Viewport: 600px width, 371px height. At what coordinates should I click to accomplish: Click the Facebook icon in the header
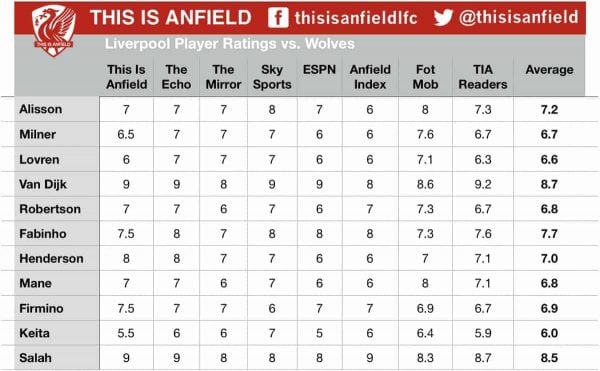(278, 18)
